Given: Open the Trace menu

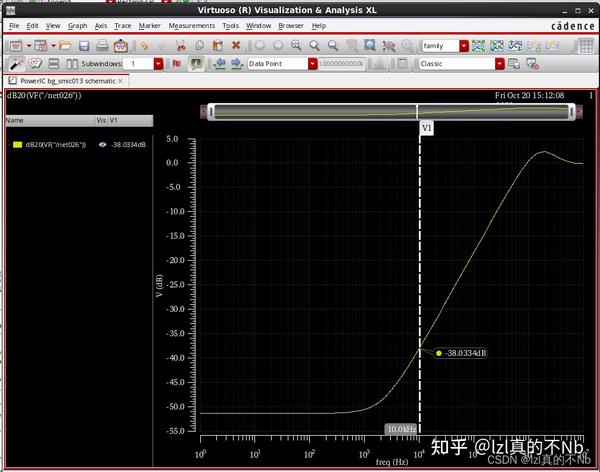Looking at the screenshot, I should (123, 26).
